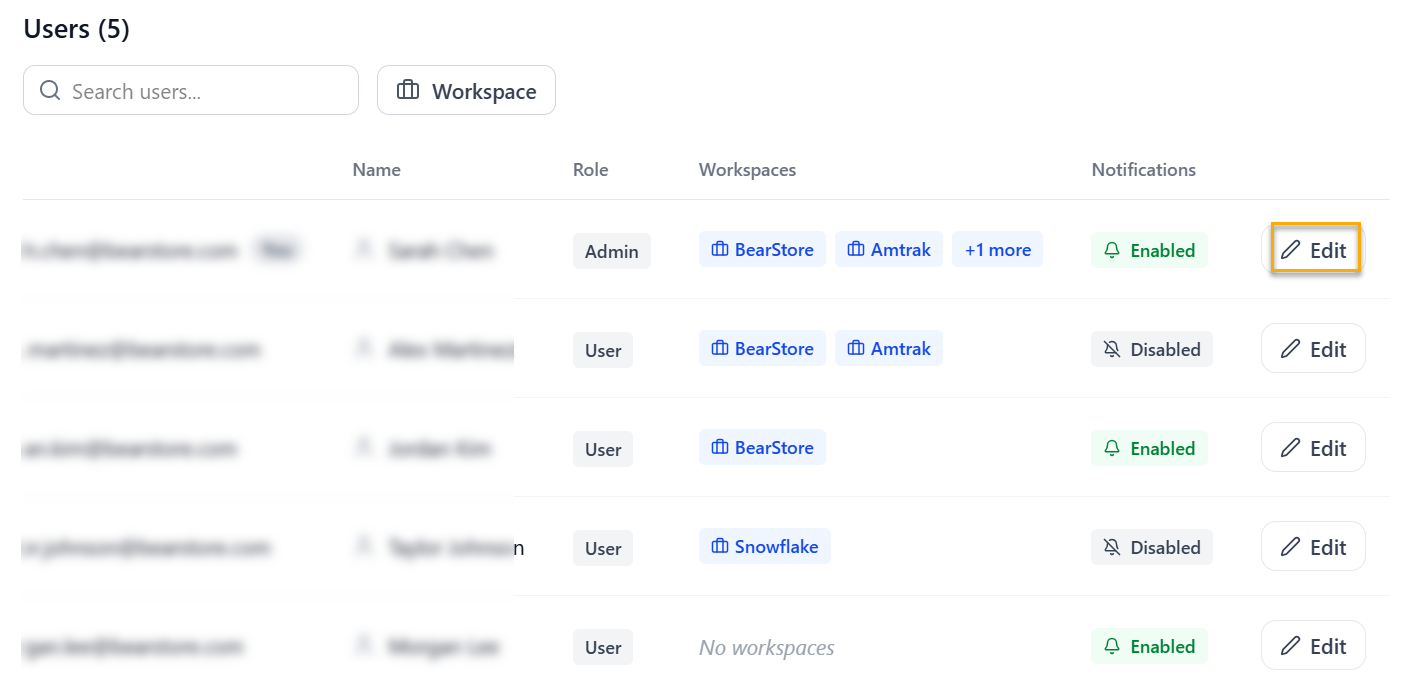Open the Workspace filter dropdown
Image resolution: width=1416 pixels, height=688 pixels.
[x=466, y=90]
